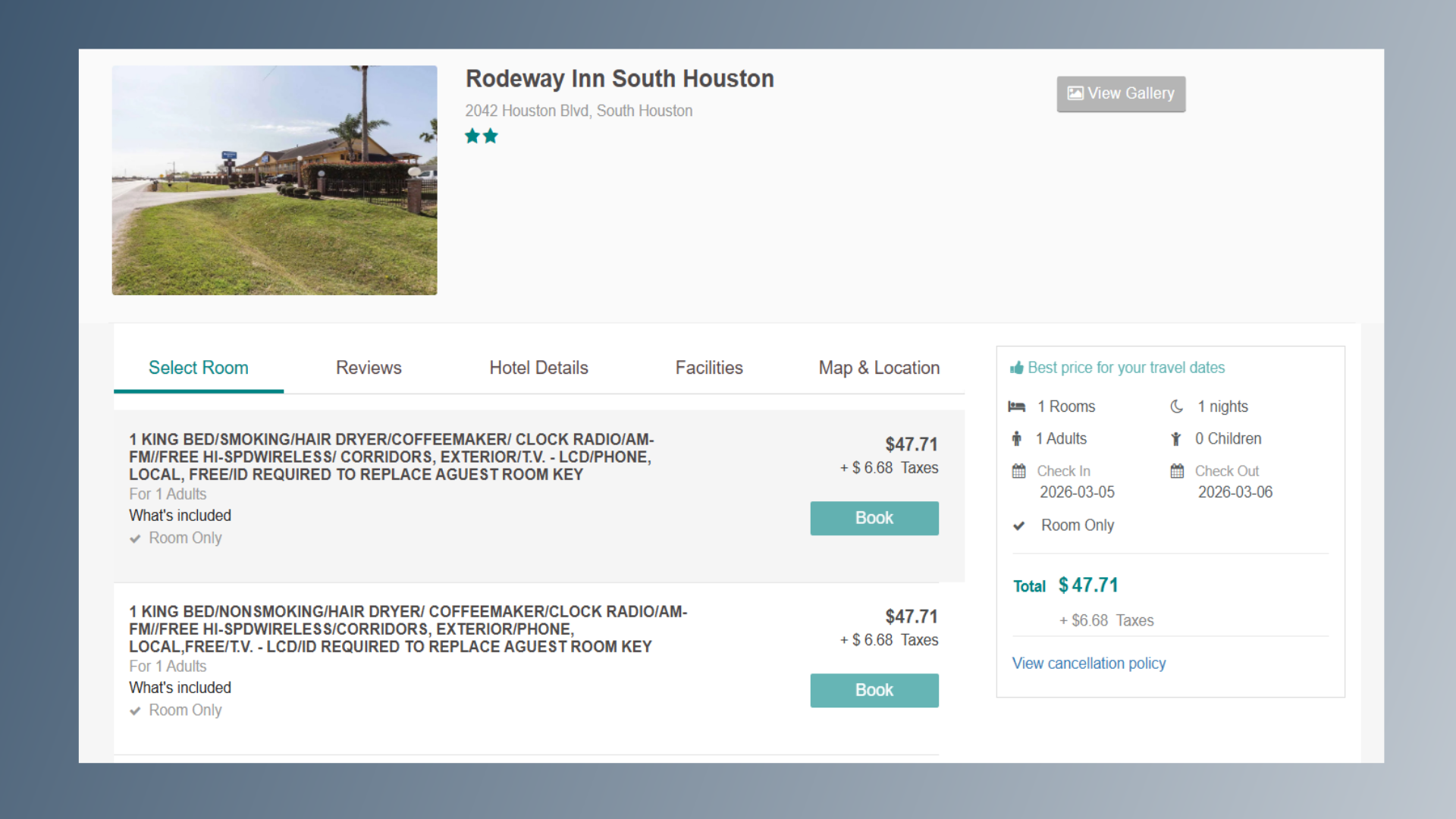The width and height of the screenshot is (1456, 819).
Task: Click the Check In calendar icon
Action: pyautogui.click(x=1018, y=471)
